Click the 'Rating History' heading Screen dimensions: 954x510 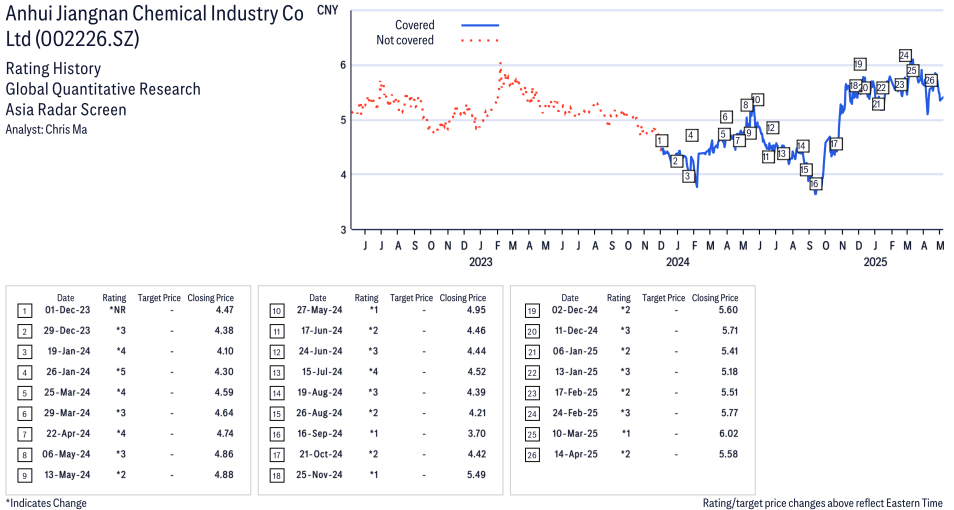pyautogui.click(x=53, y=68)
